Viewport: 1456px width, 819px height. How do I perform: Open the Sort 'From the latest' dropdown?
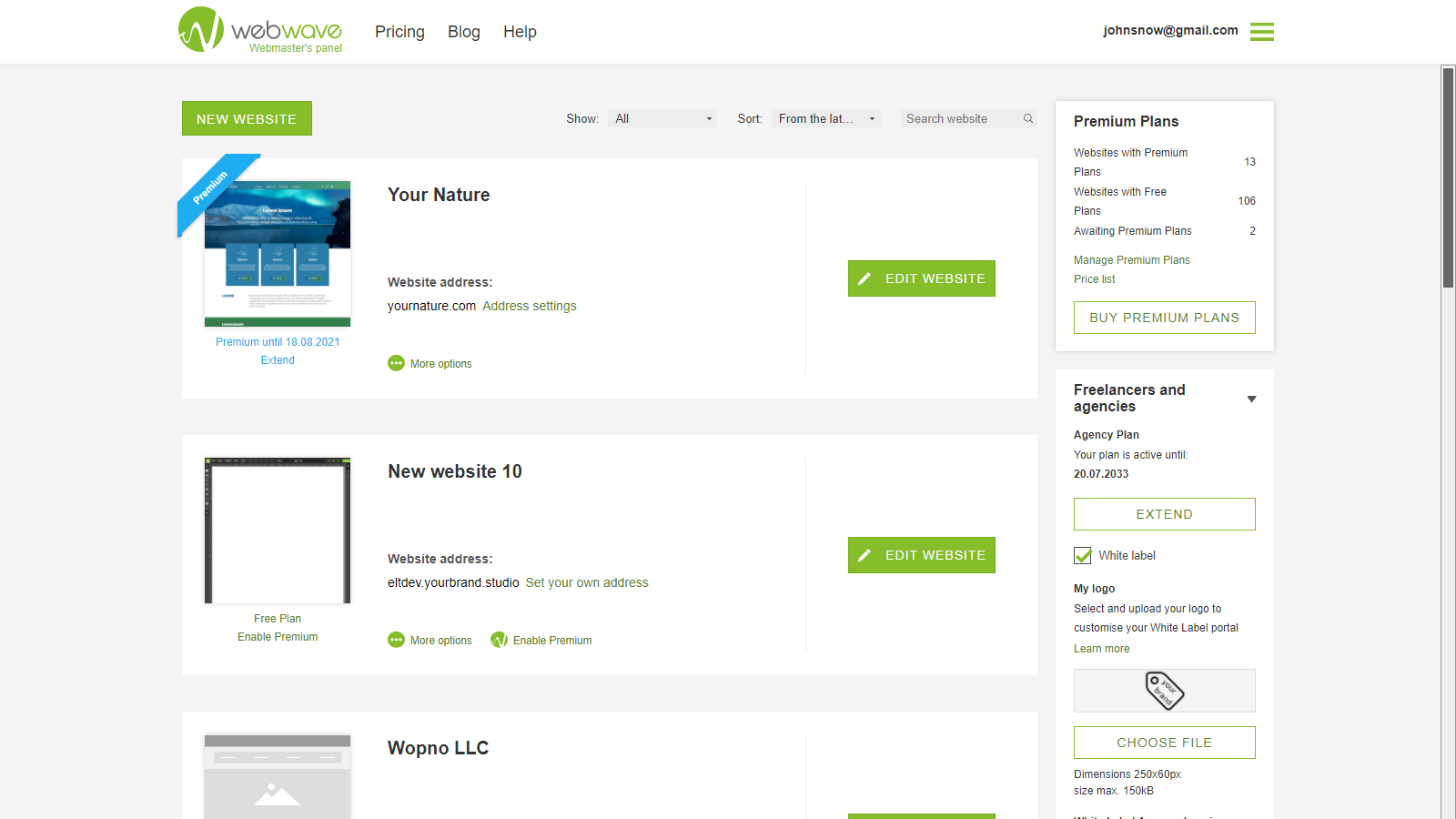pyautogui.click(x=824, y=118)
